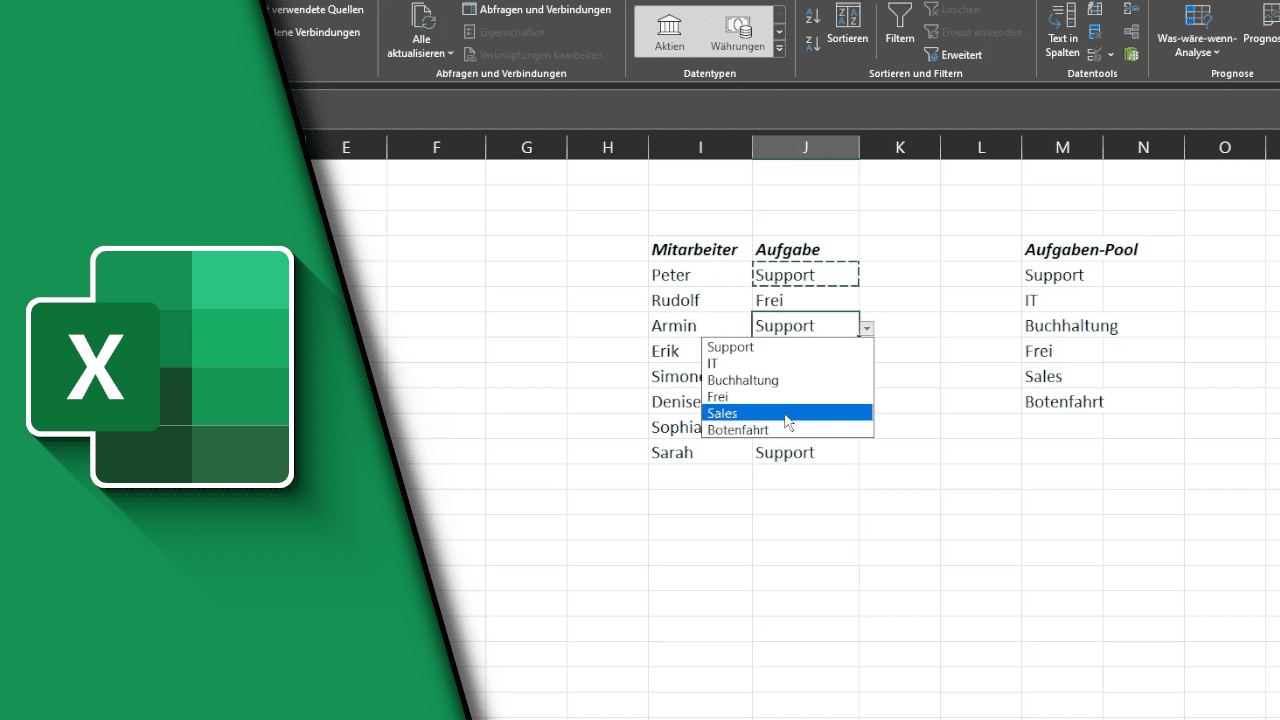Viewport: 1280px width, 720px height.
Task: Select the Erik cell
Action: tap(675, 351)
